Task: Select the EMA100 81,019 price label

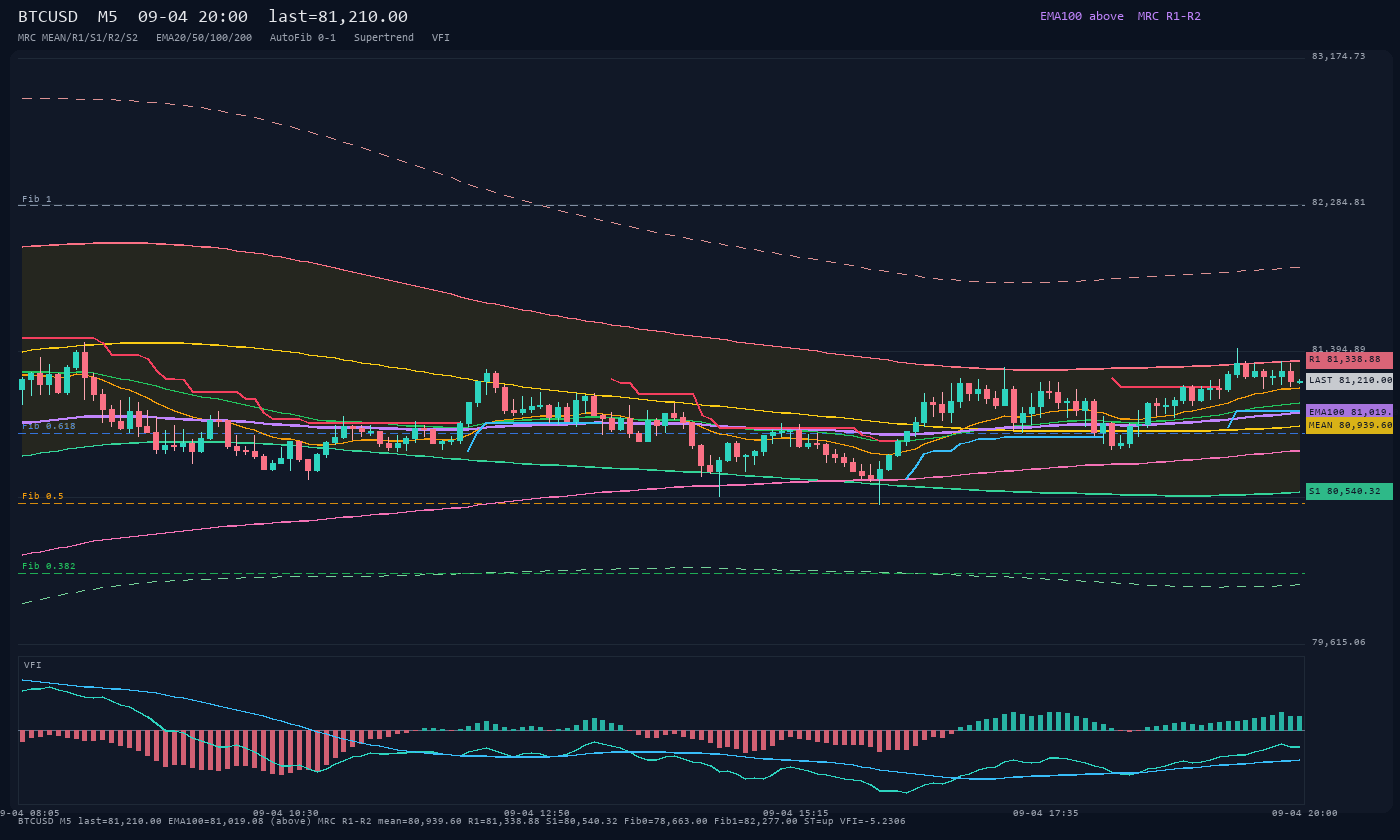Action: (x=1349, y=412)
